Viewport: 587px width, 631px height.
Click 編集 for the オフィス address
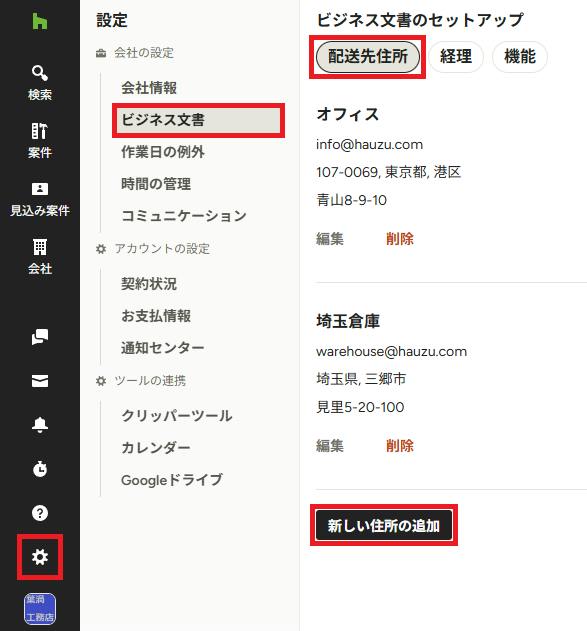(330, 239)
